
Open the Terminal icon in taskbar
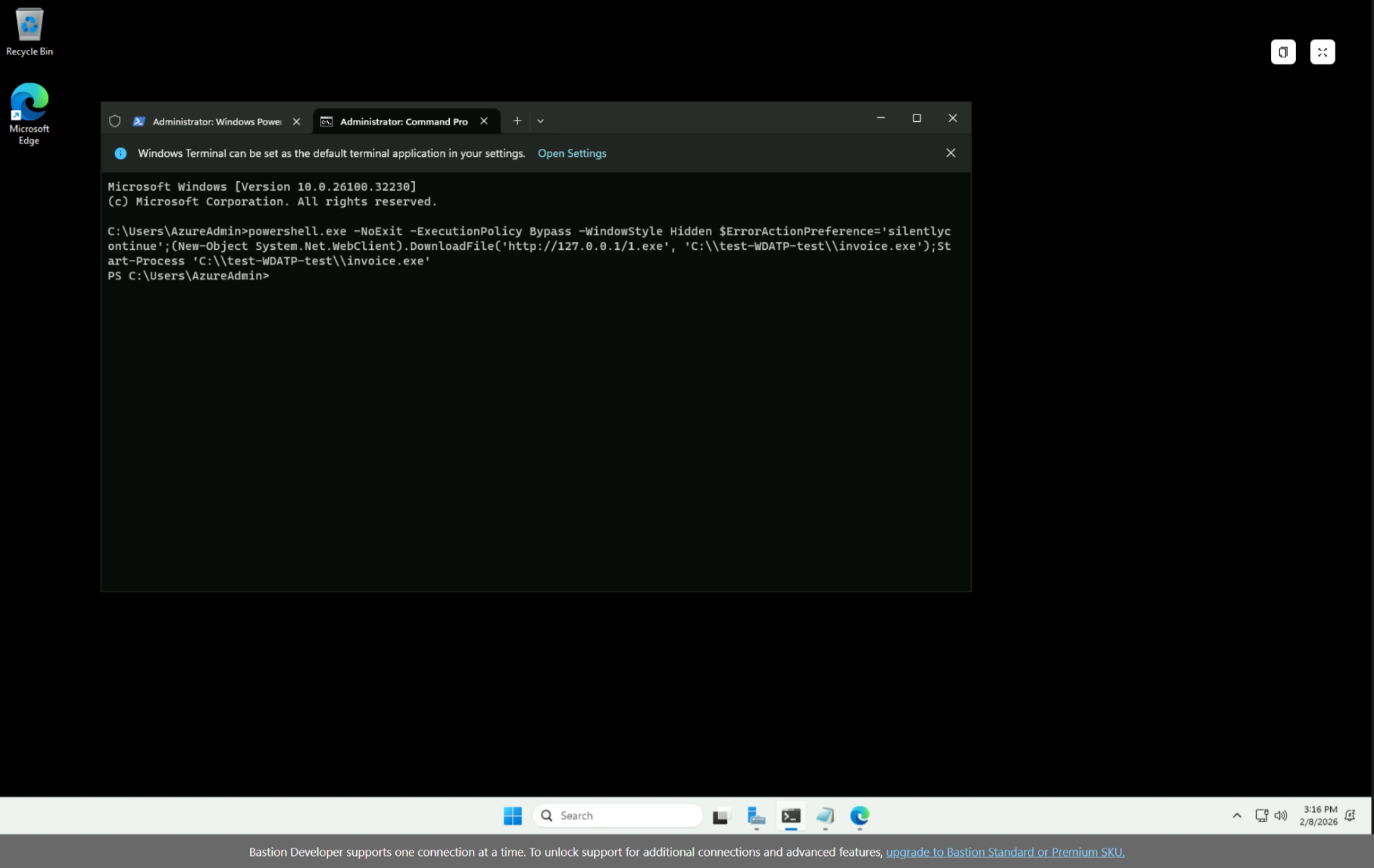791,816
